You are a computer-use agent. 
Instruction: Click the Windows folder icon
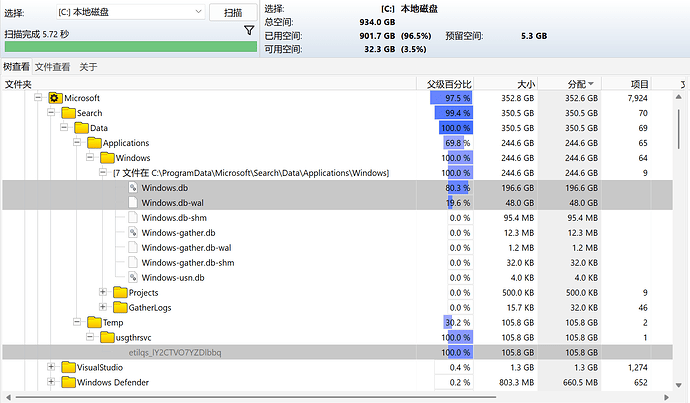(x=107, y=158)
